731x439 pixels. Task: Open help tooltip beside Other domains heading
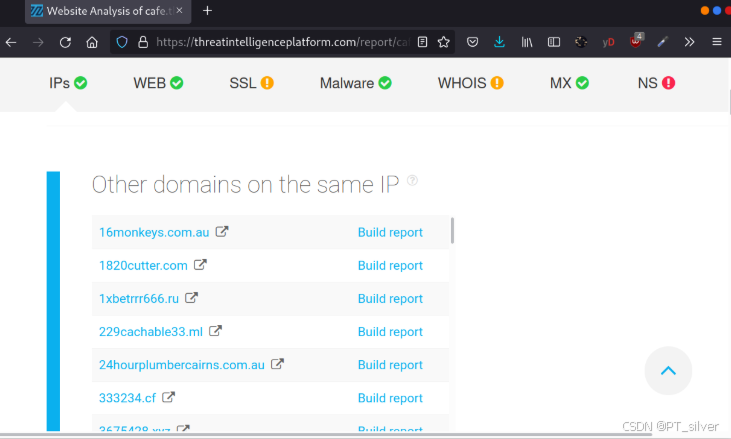point(412,180)
